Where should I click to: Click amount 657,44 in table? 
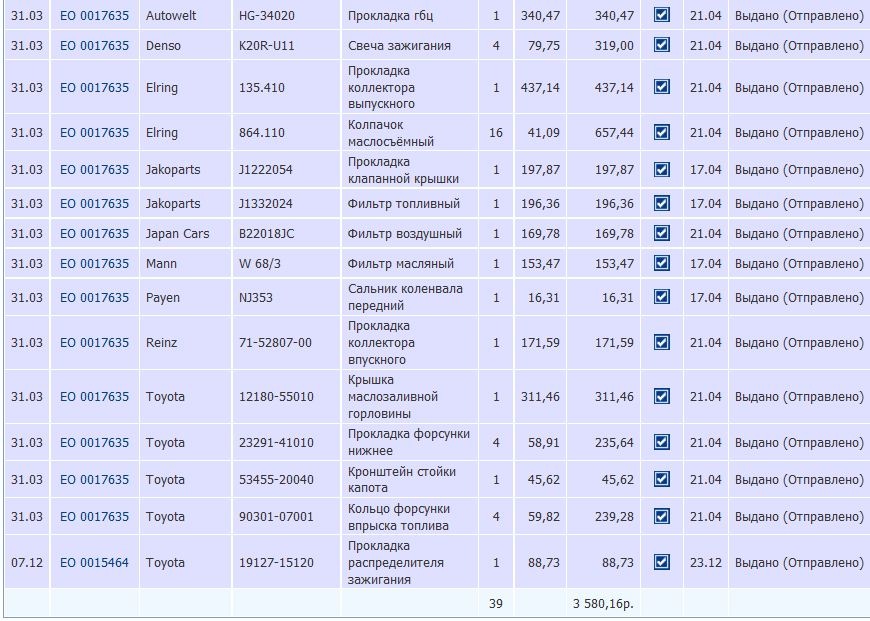point(614,133)
